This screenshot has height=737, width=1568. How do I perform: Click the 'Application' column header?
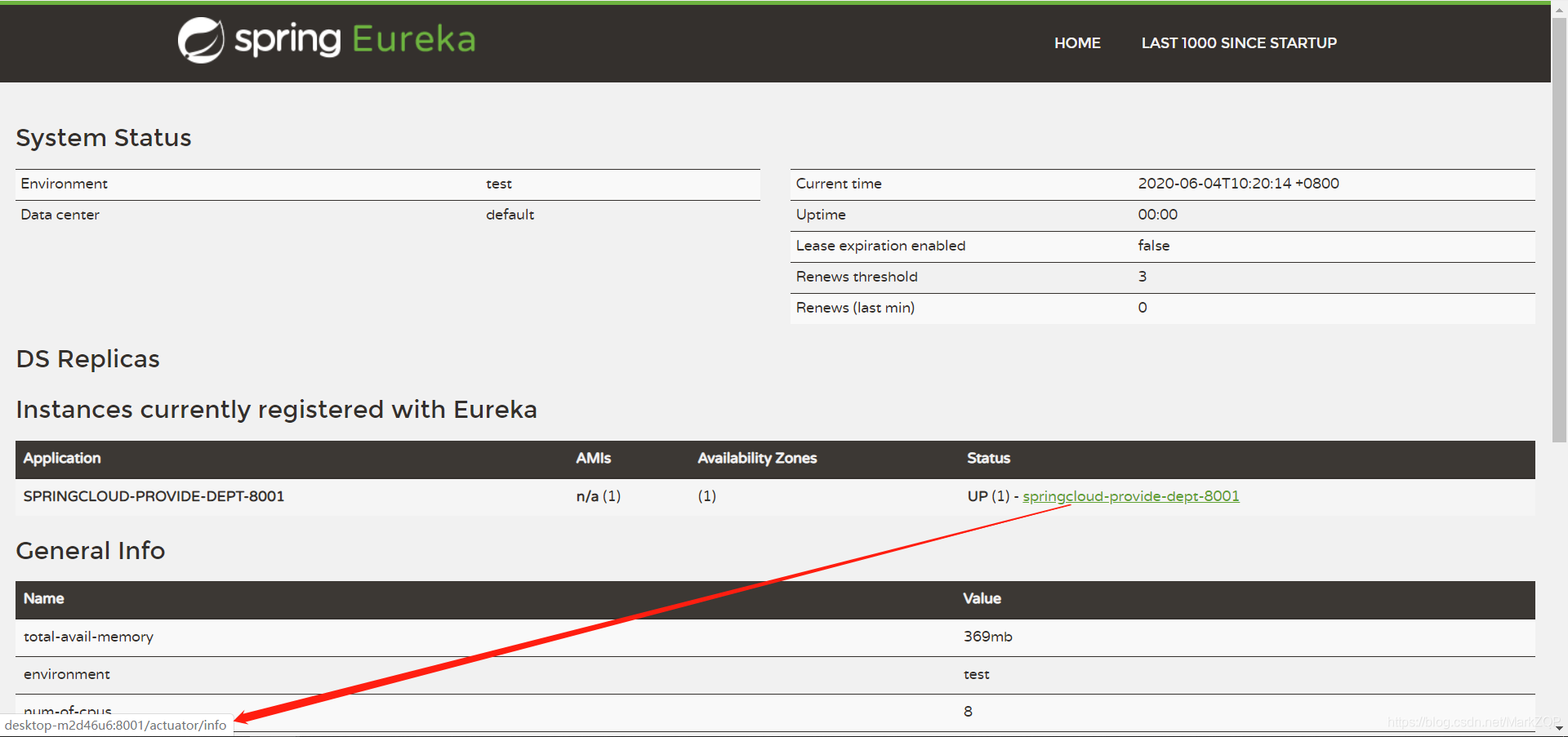(x=62, y=459)
